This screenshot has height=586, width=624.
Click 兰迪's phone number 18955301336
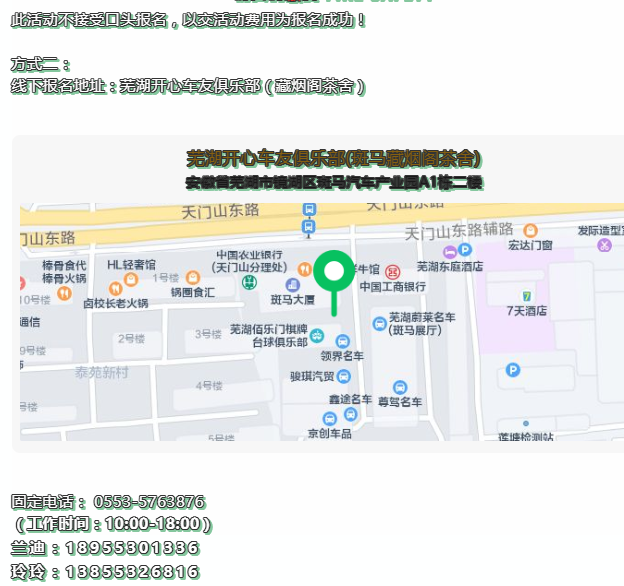click(x=132, y=548)
